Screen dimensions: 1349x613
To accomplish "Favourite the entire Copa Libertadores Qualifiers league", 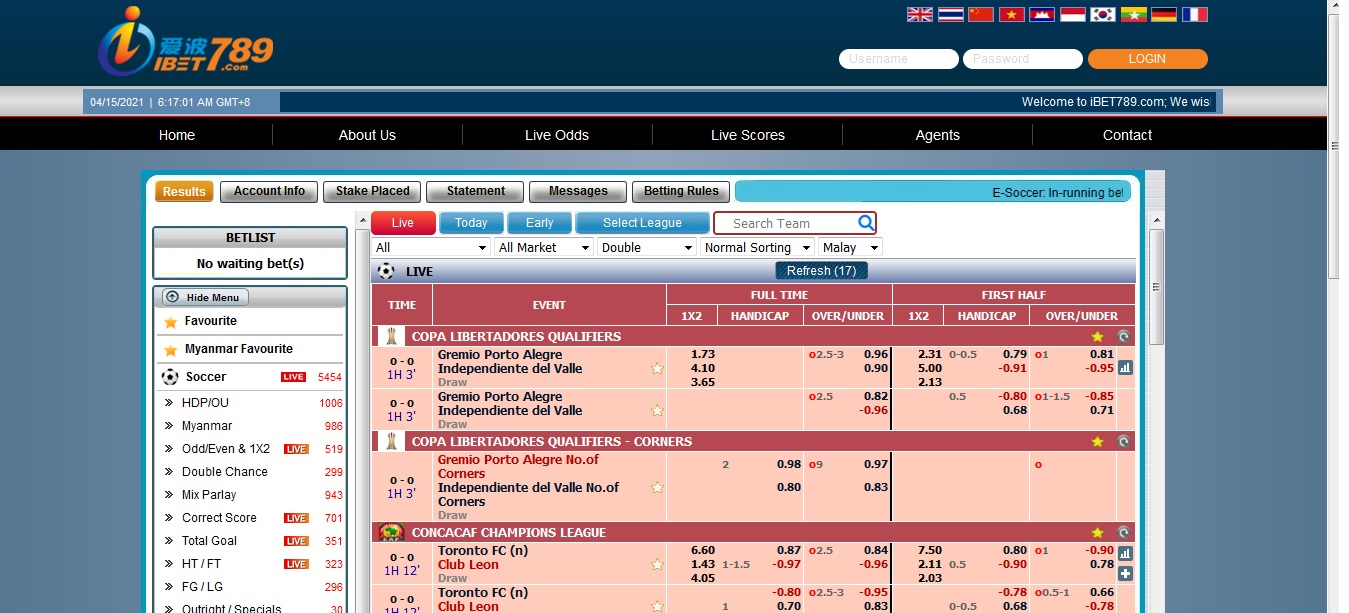I will coord(1097,336).
